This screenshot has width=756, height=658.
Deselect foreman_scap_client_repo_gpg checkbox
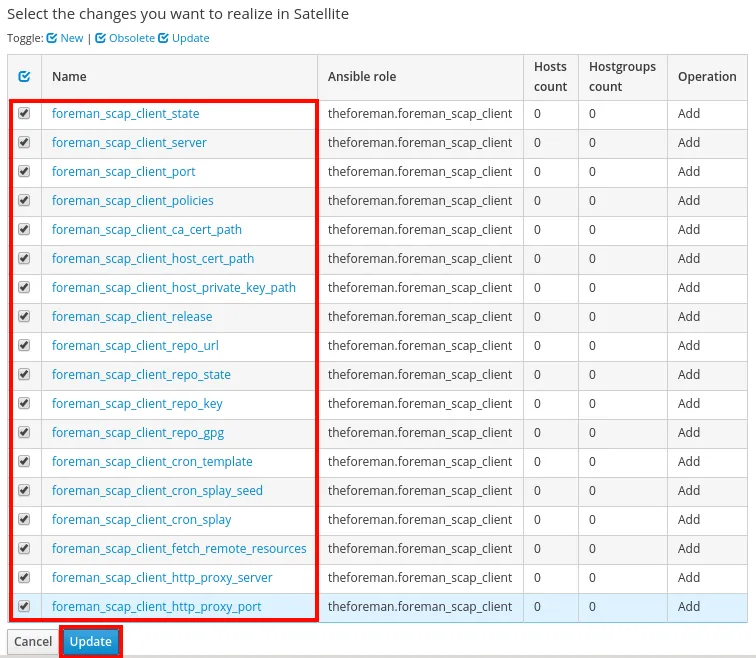coord(24,433)
